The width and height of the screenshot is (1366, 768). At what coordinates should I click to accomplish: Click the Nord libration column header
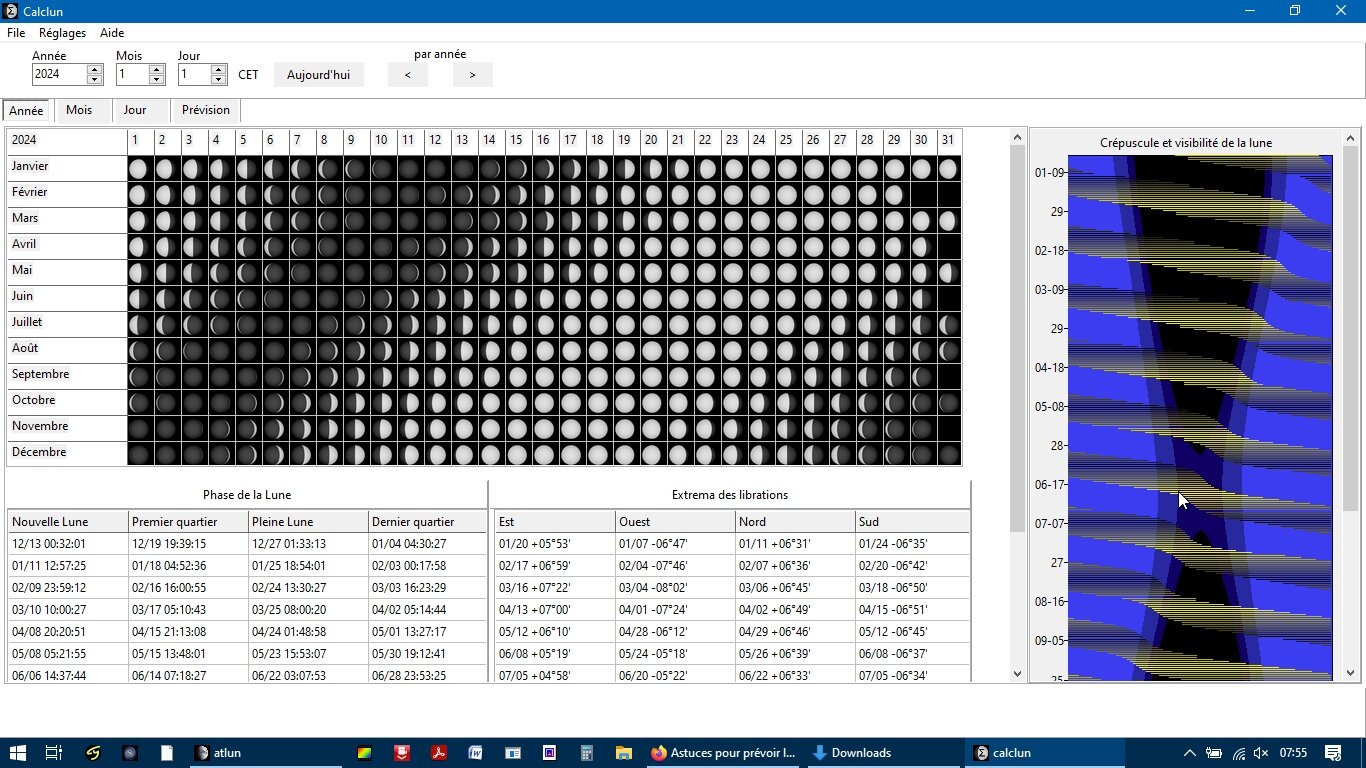point(795,521)
